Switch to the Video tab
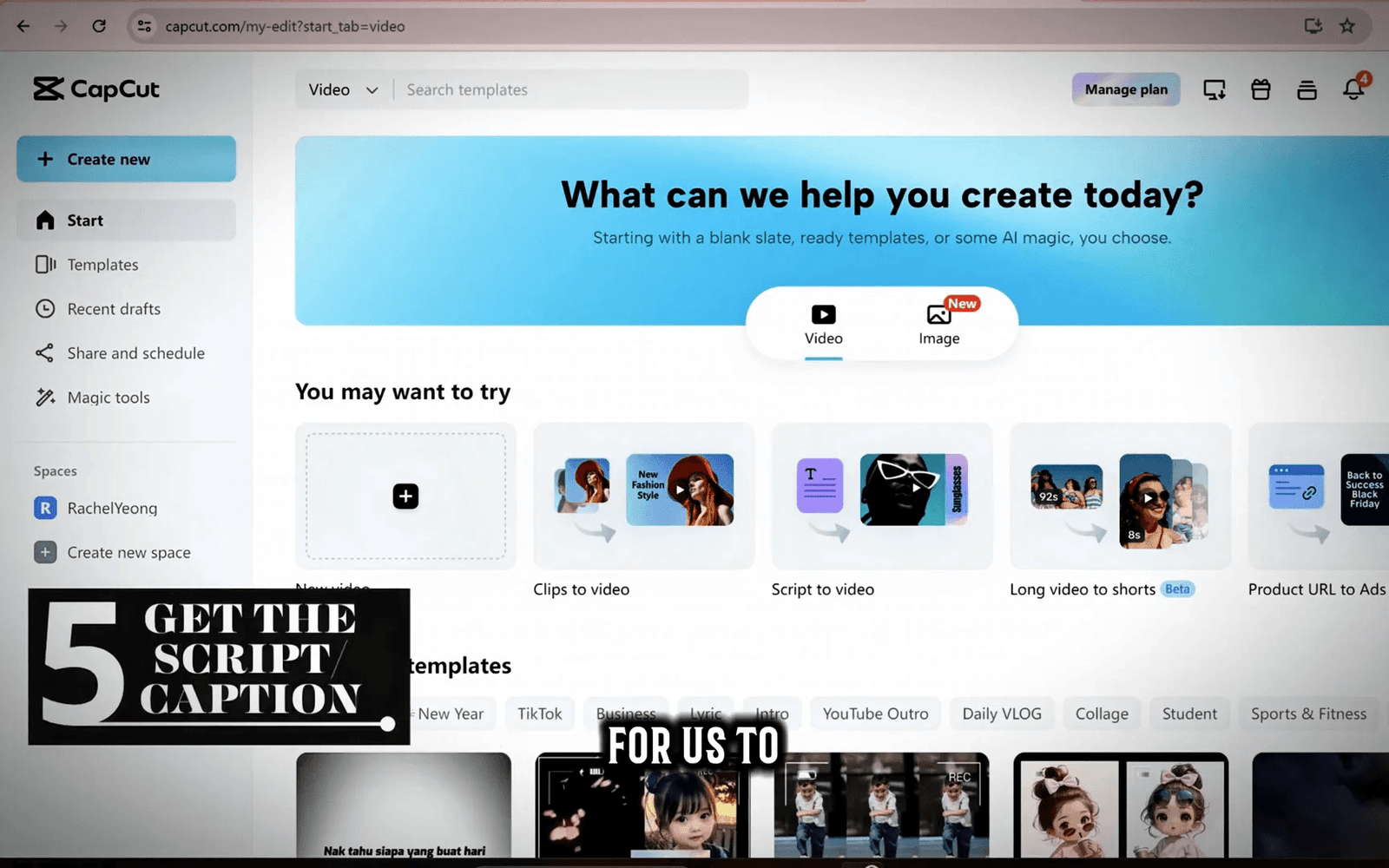The image size is (1389, 868). coord(823,325)
